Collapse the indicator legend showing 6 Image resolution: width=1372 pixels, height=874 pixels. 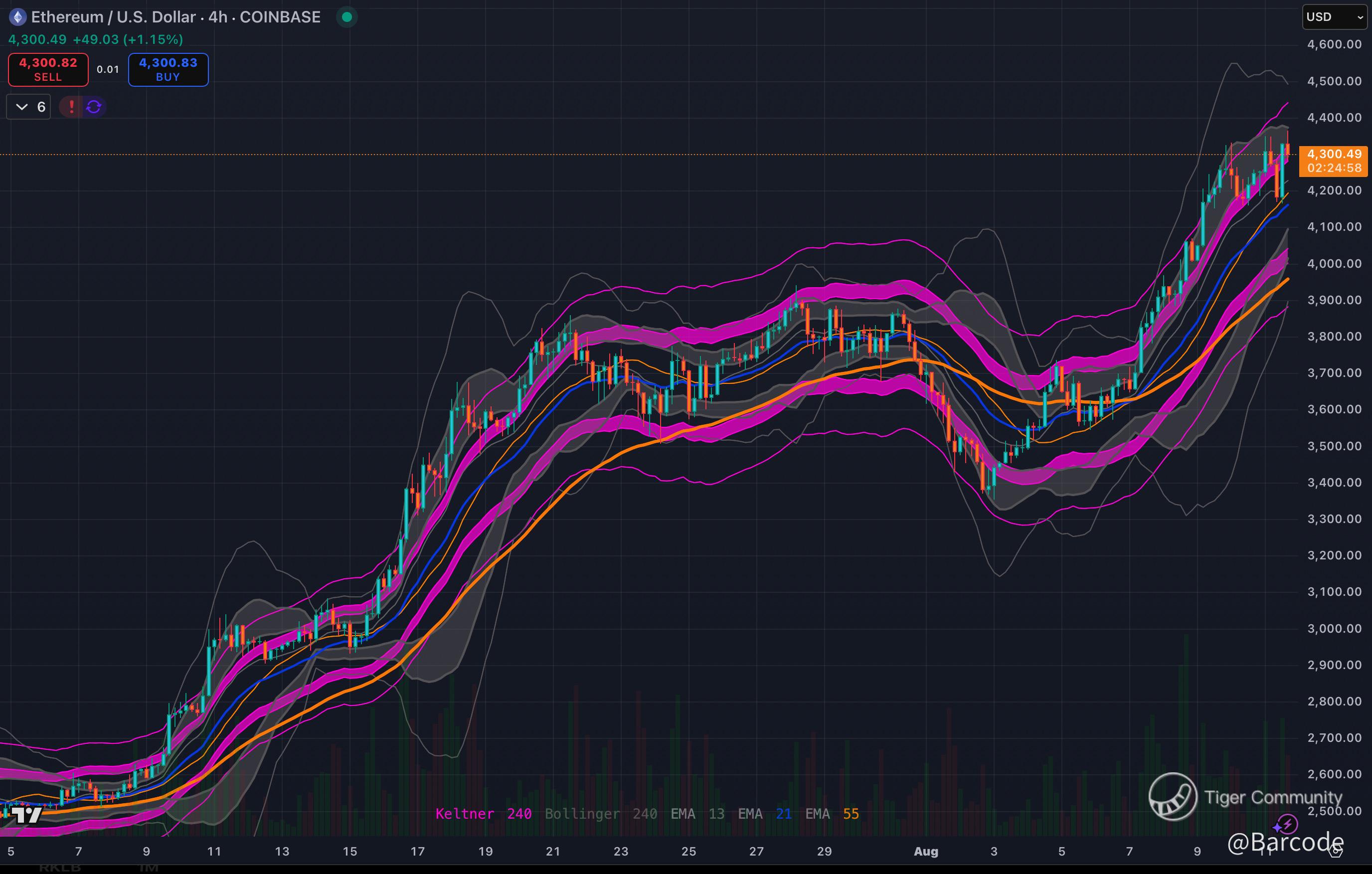[x=28, y=107]
